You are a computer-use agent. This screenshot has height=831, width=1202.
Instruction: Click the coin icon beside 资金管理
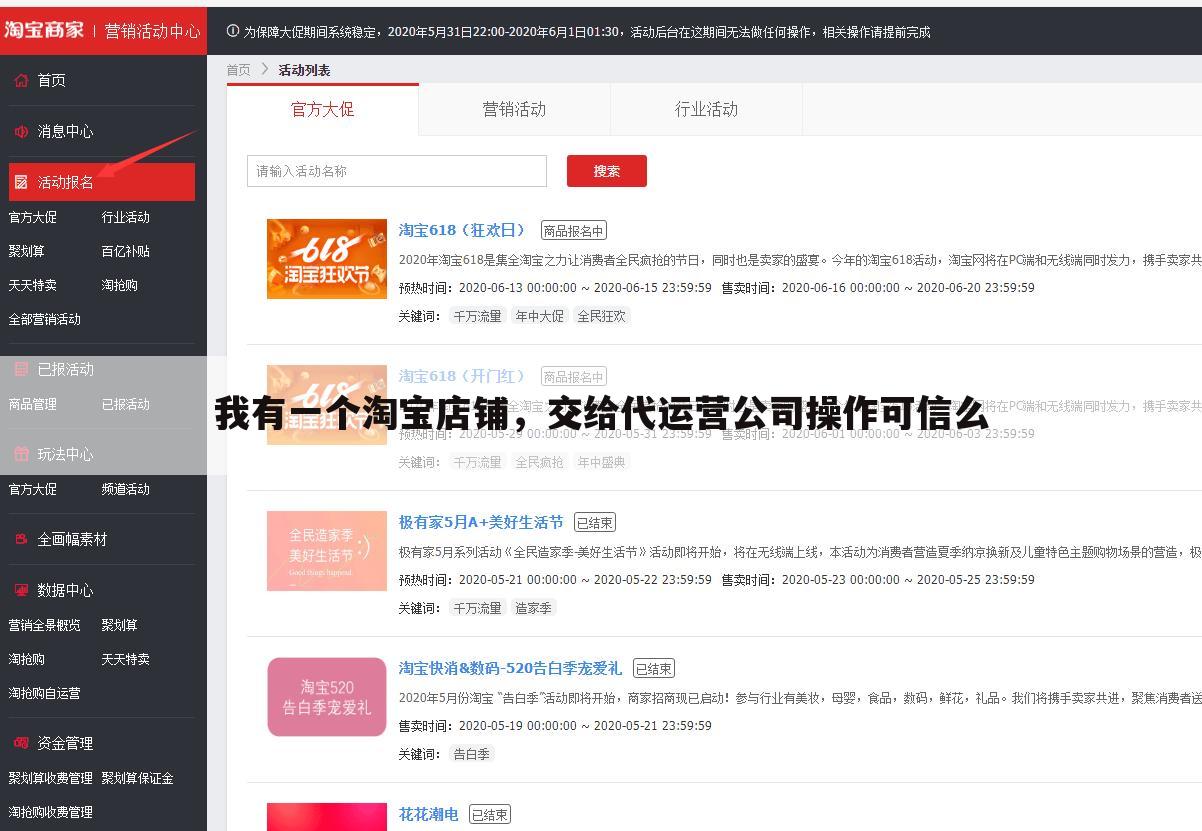click(21, 743)
